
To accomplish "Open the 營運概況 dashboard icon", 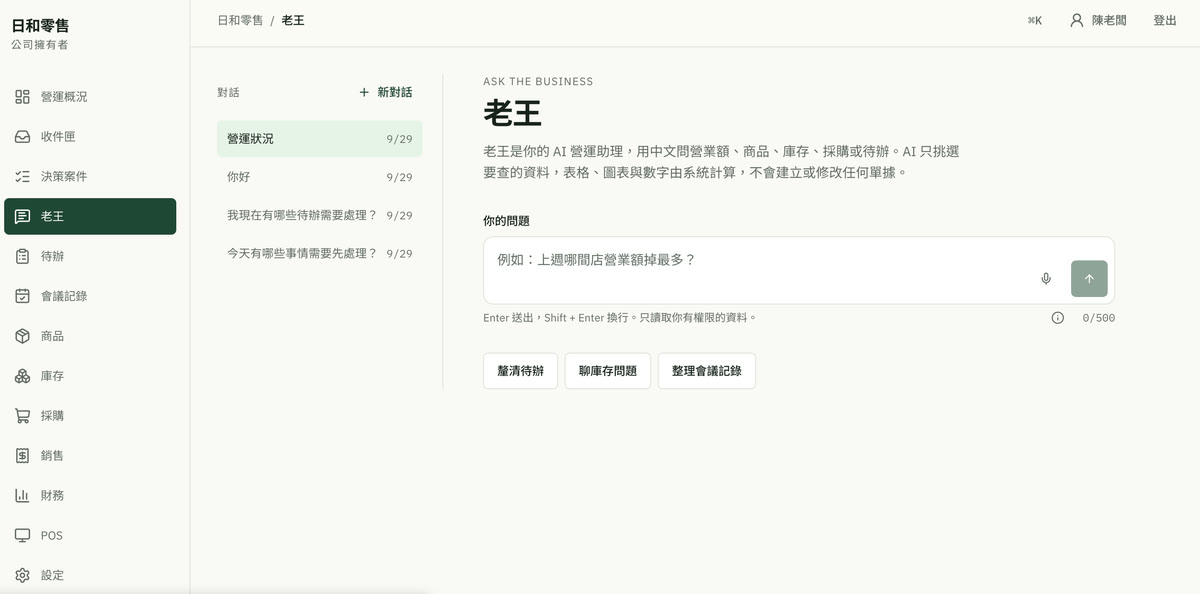I will (22, 97).
